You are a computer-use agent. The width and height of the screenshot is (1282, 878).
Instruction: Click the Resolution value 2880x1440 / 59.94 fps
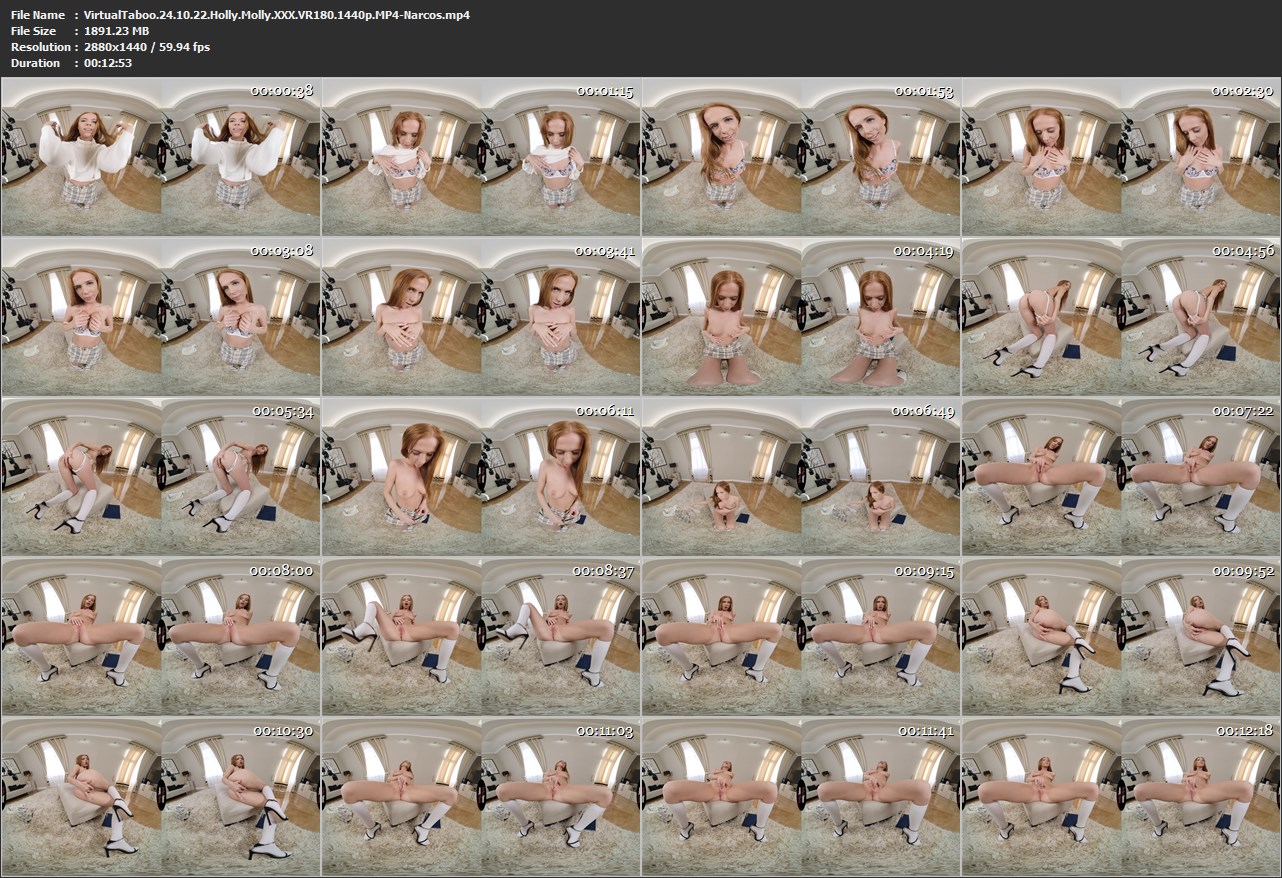click(x=147, y=47)
